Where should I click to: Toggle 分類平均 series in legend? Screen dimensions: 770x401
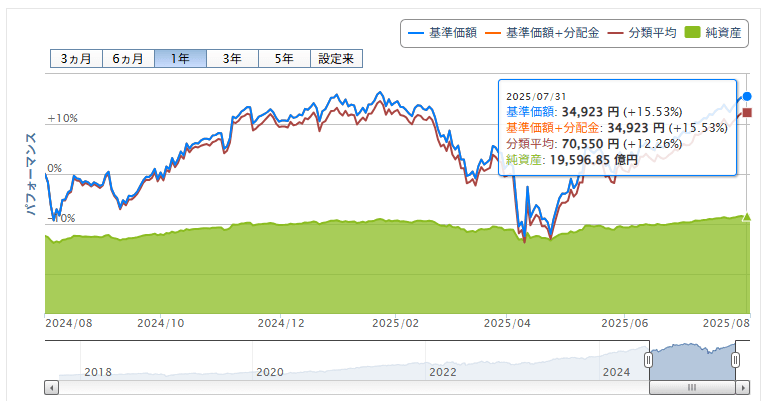pyautogui.click(x=642, y=33)
